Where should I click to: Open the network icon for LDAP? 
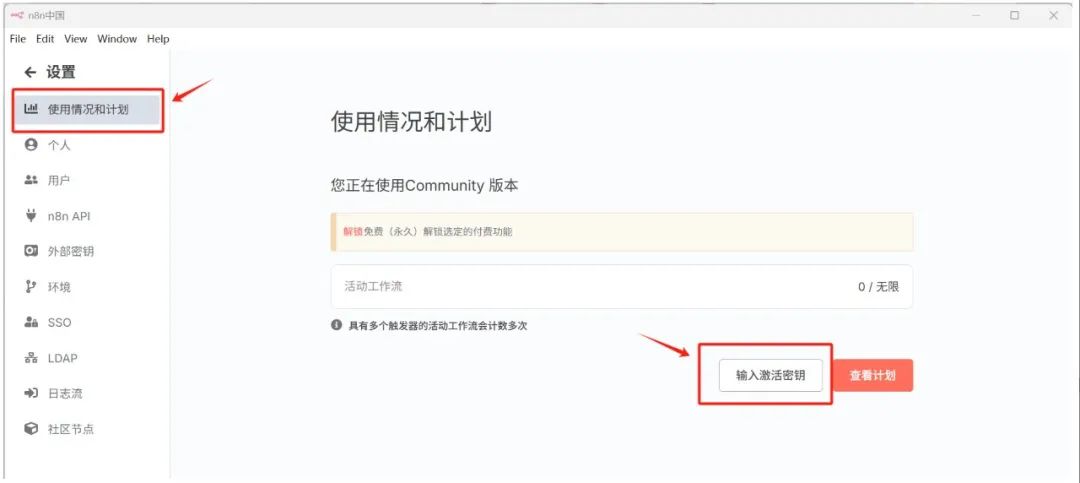[x=31, y=358]
